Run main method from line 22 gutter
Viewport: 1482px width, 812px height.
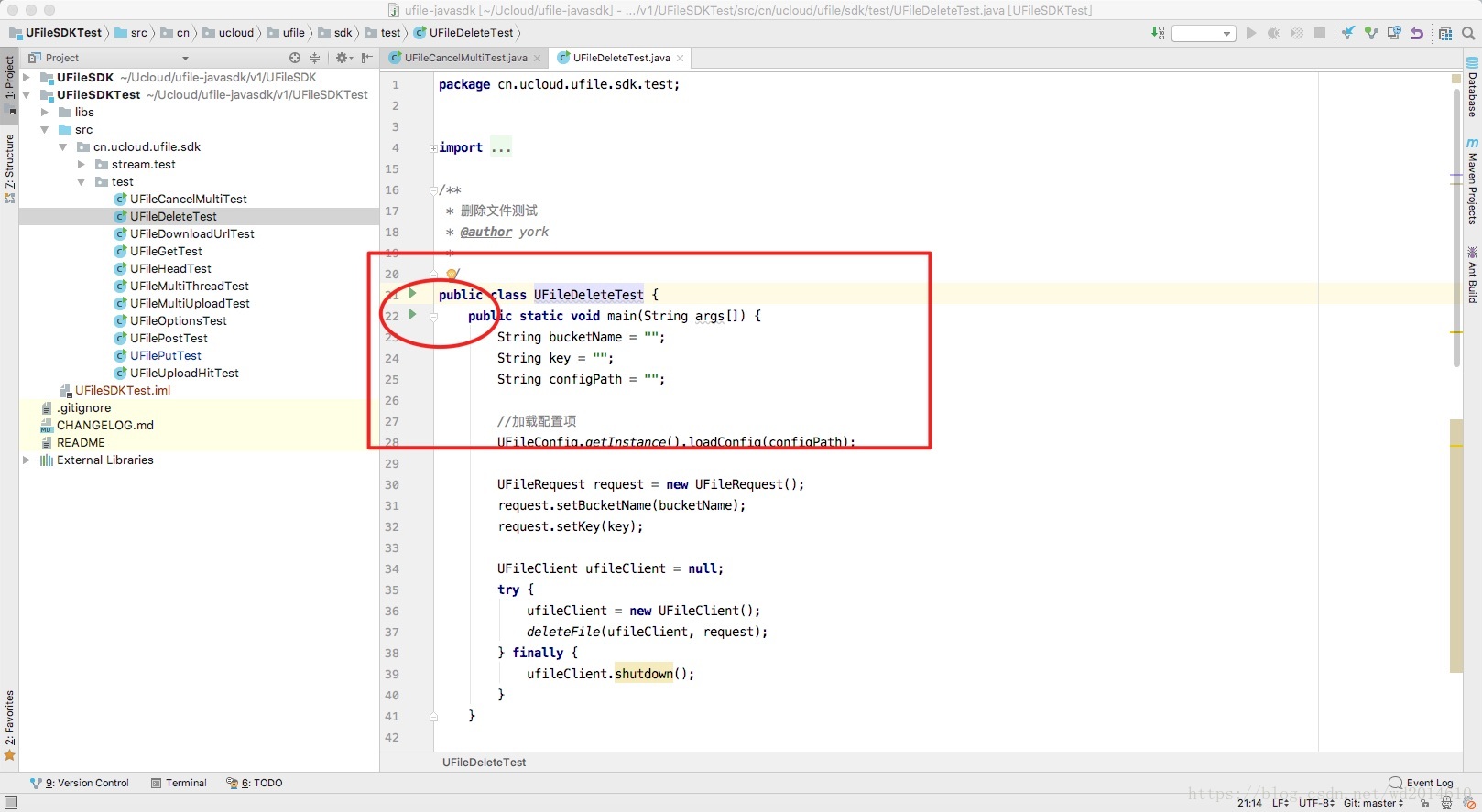click(412, 314)
